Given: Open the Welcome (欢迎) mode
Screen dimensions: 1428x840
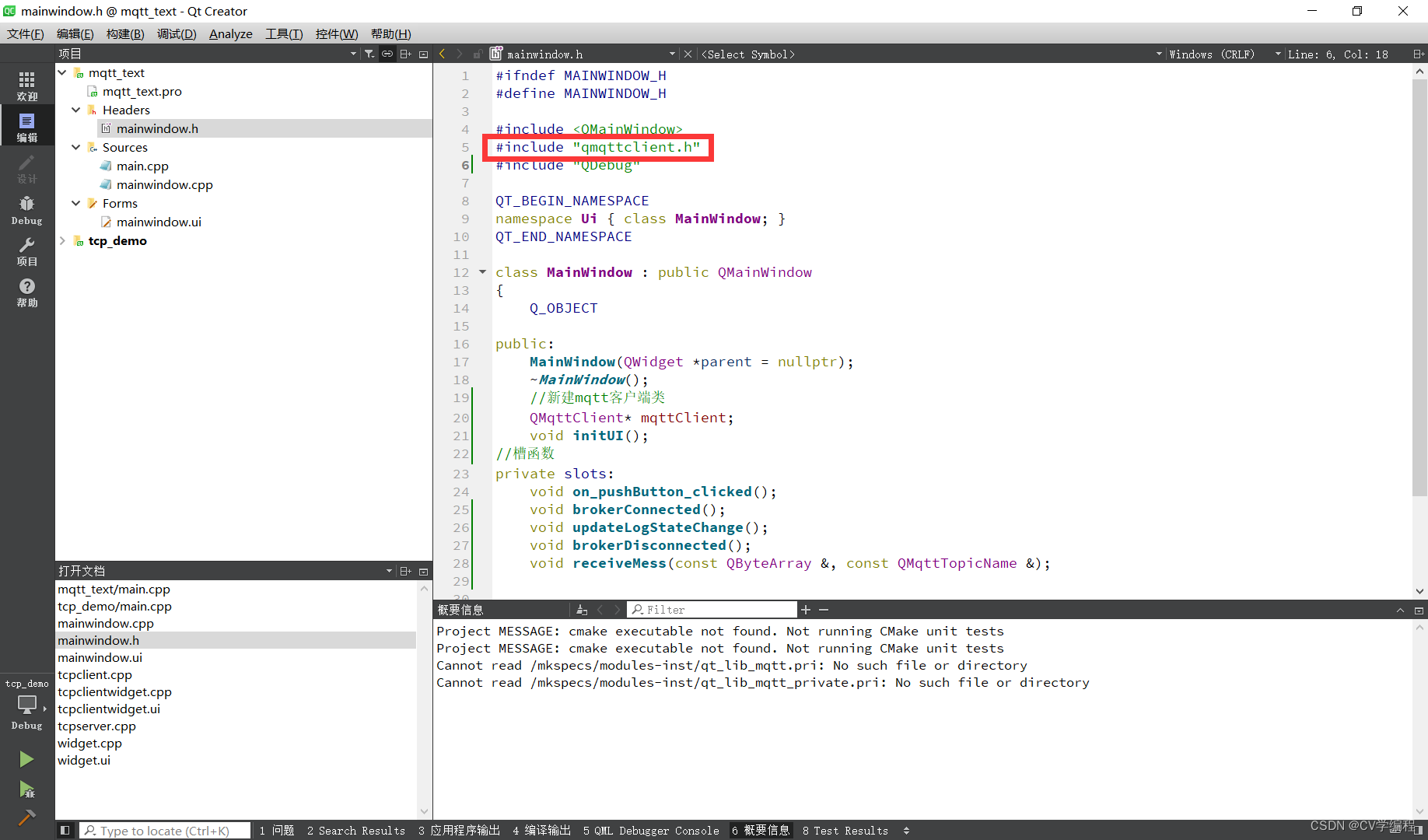Looking at the screenshot, I should pos(26,86).
